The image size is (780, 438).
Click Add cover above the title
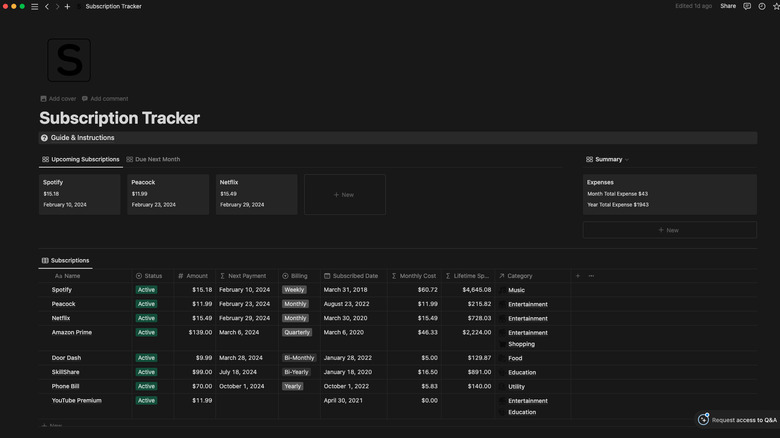point(58,99)
